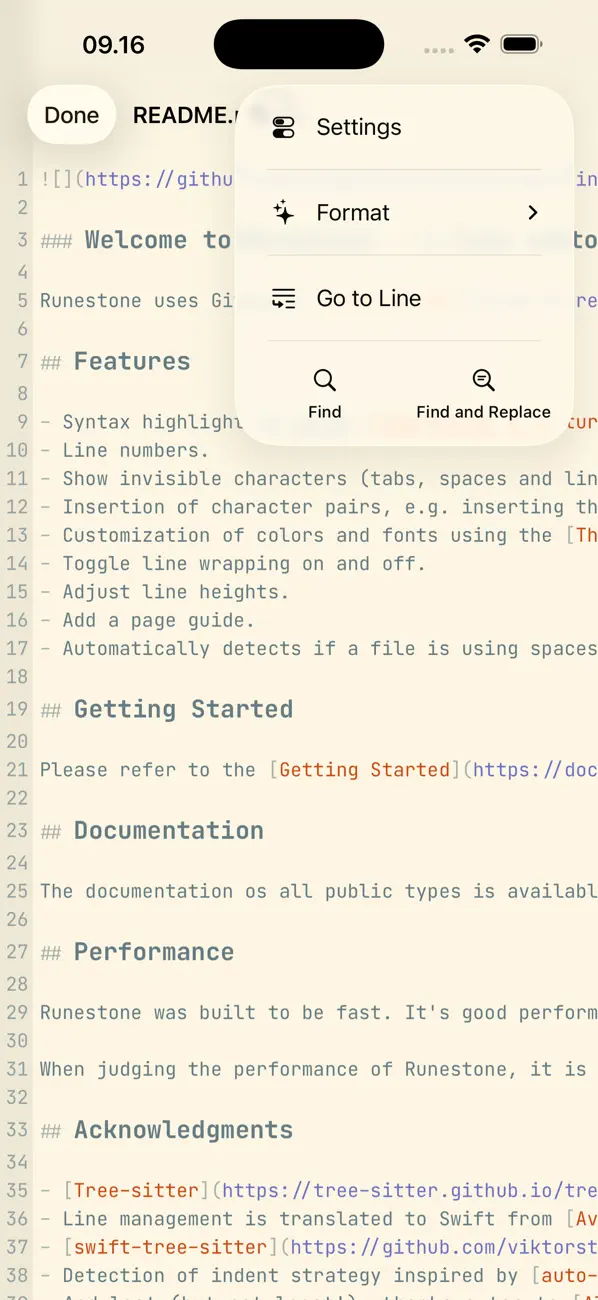This screenshot has width=598, height=1300.
Task: Select the Find and Replace icon
Action: click(x=483, y=380)
